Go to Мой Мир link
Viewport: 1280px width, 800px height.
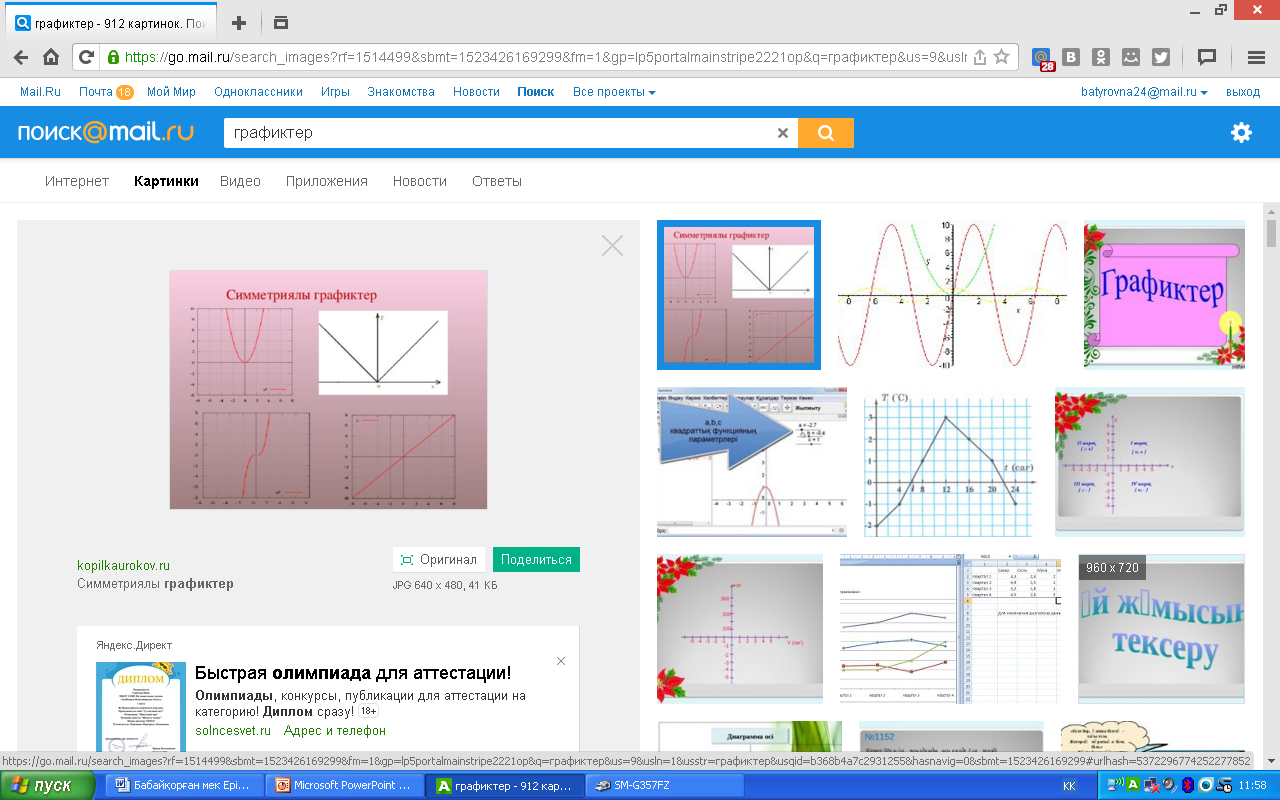click(171, 92)
